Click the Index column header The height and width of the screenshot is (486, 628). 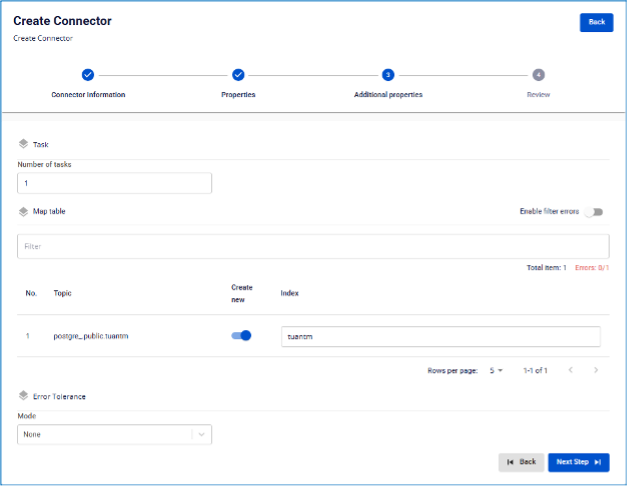(290, 293)
